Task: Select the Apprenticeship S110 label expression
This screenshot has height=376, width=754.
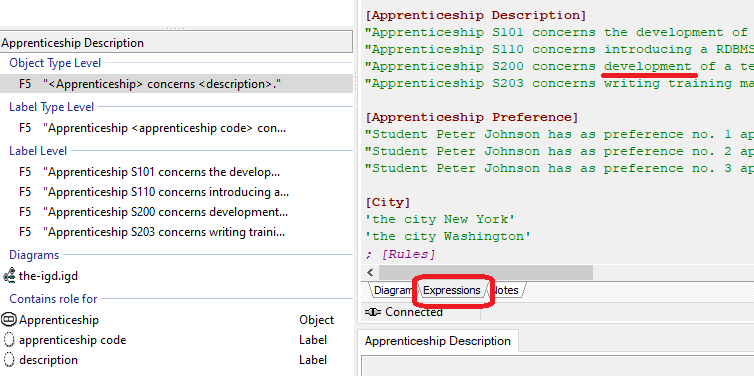Action: coord(176,192)
